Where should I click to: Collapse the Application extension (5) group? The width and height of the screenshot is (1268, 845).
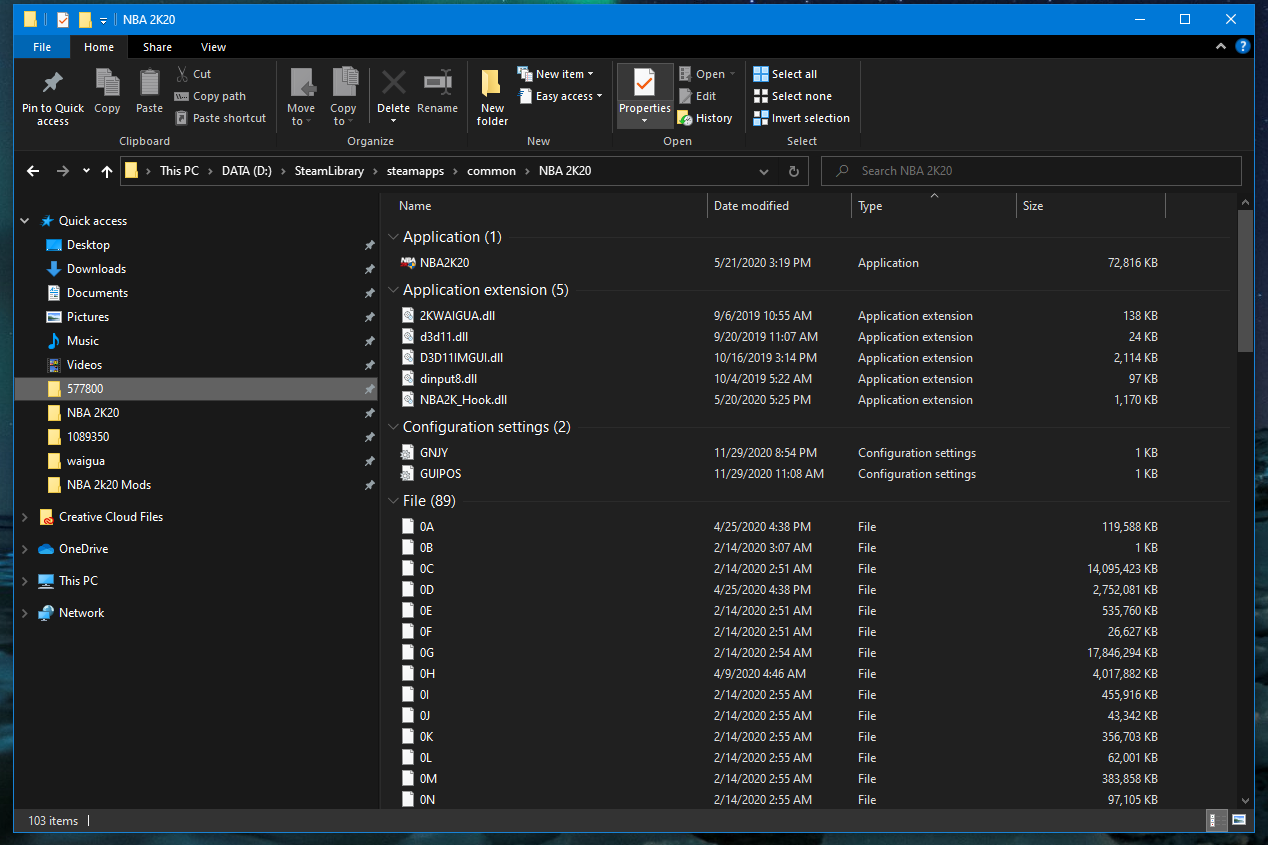[x=395, y=291]
